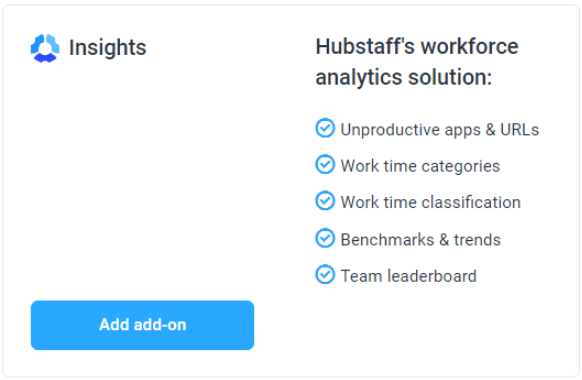The width and height of the screenshot is (582, 380).
Task: Click checkmark icon beside Unproductive apps & URLs
Action: pos(325,128)
